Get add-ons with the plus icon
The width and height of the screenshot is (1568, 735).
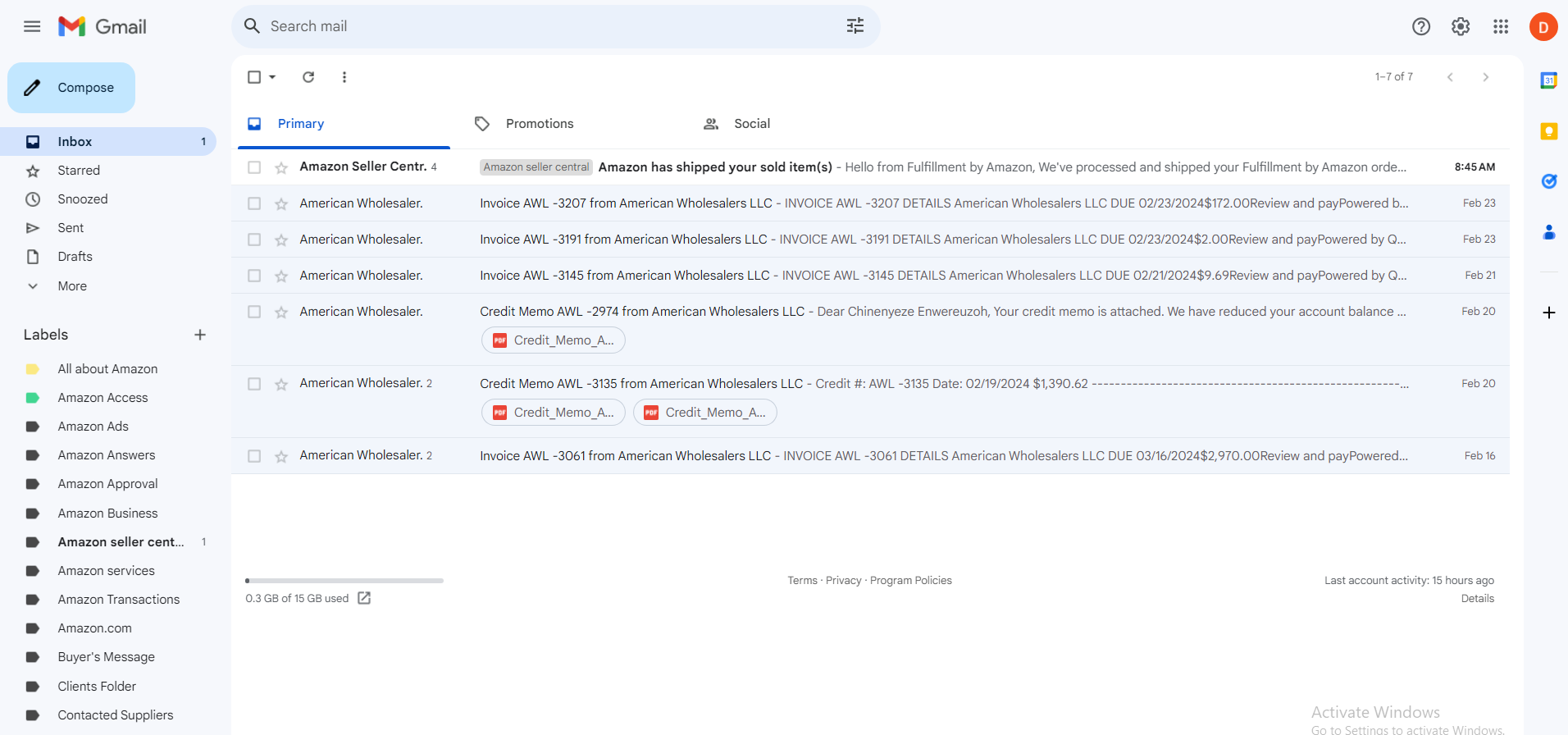(x=1549, y=313)
